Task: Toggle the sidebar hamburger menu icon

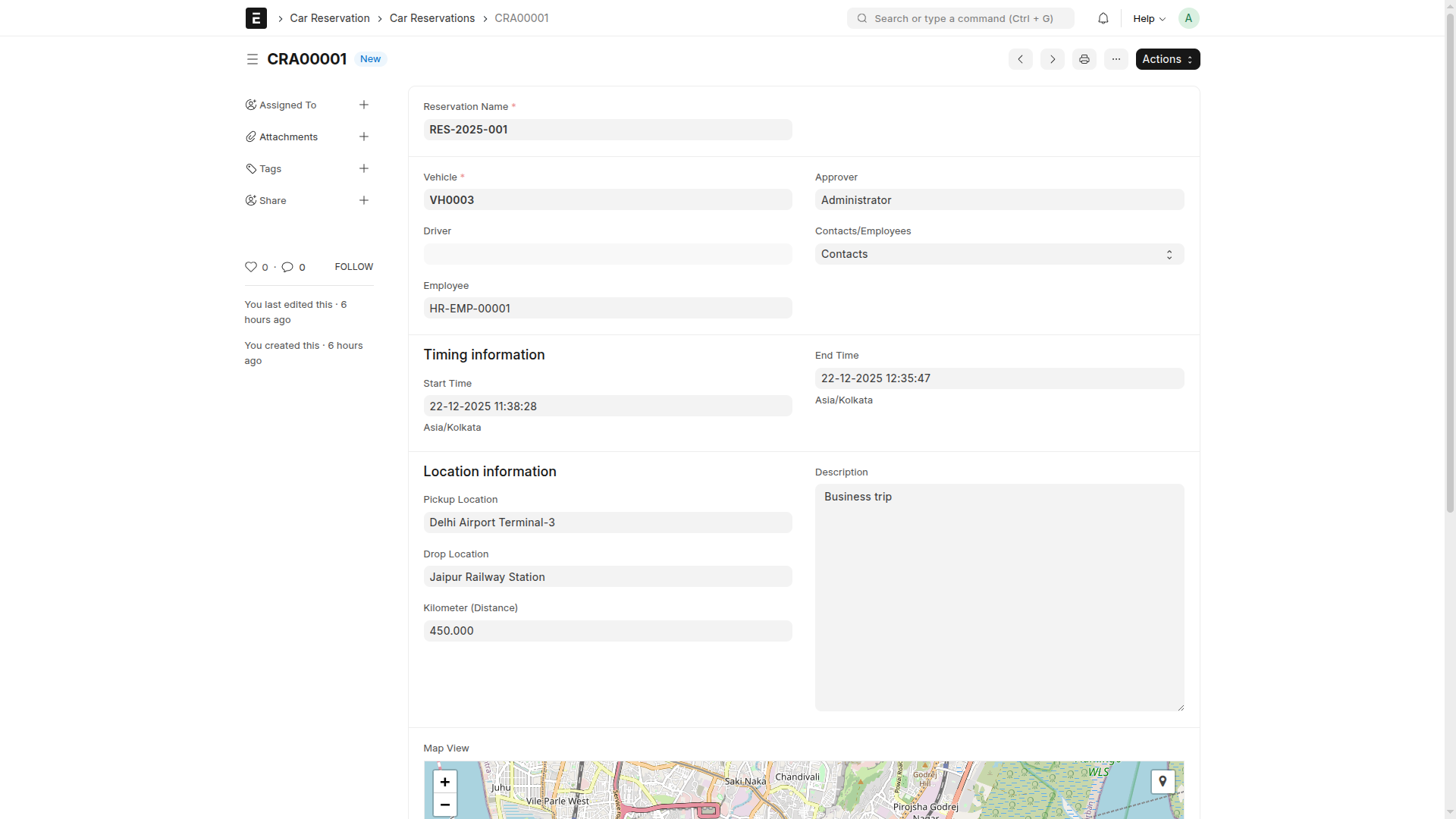Action: point(253,59)
